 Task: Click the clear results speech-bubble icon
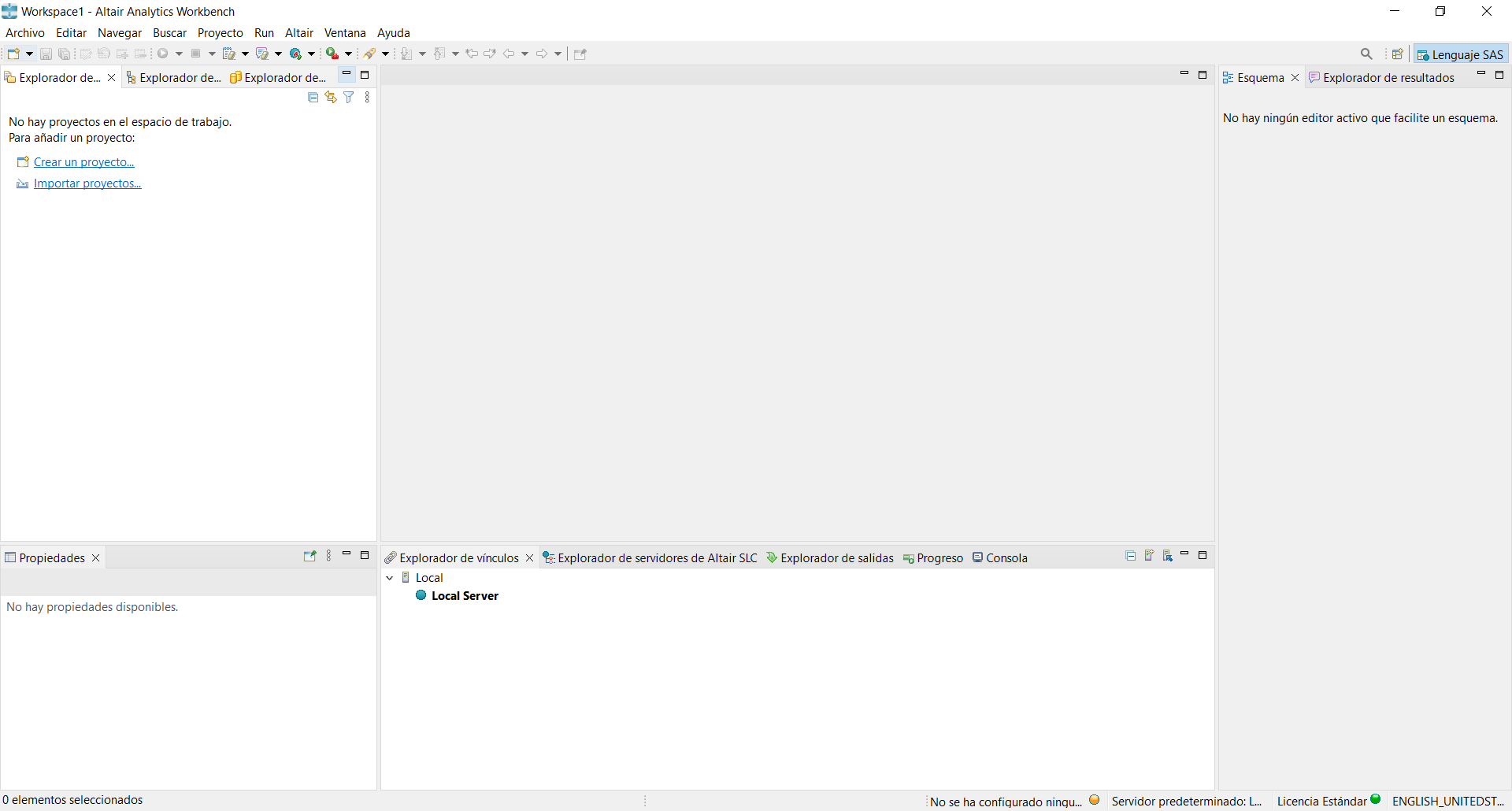pyautogui.click(x=262, y=54)
